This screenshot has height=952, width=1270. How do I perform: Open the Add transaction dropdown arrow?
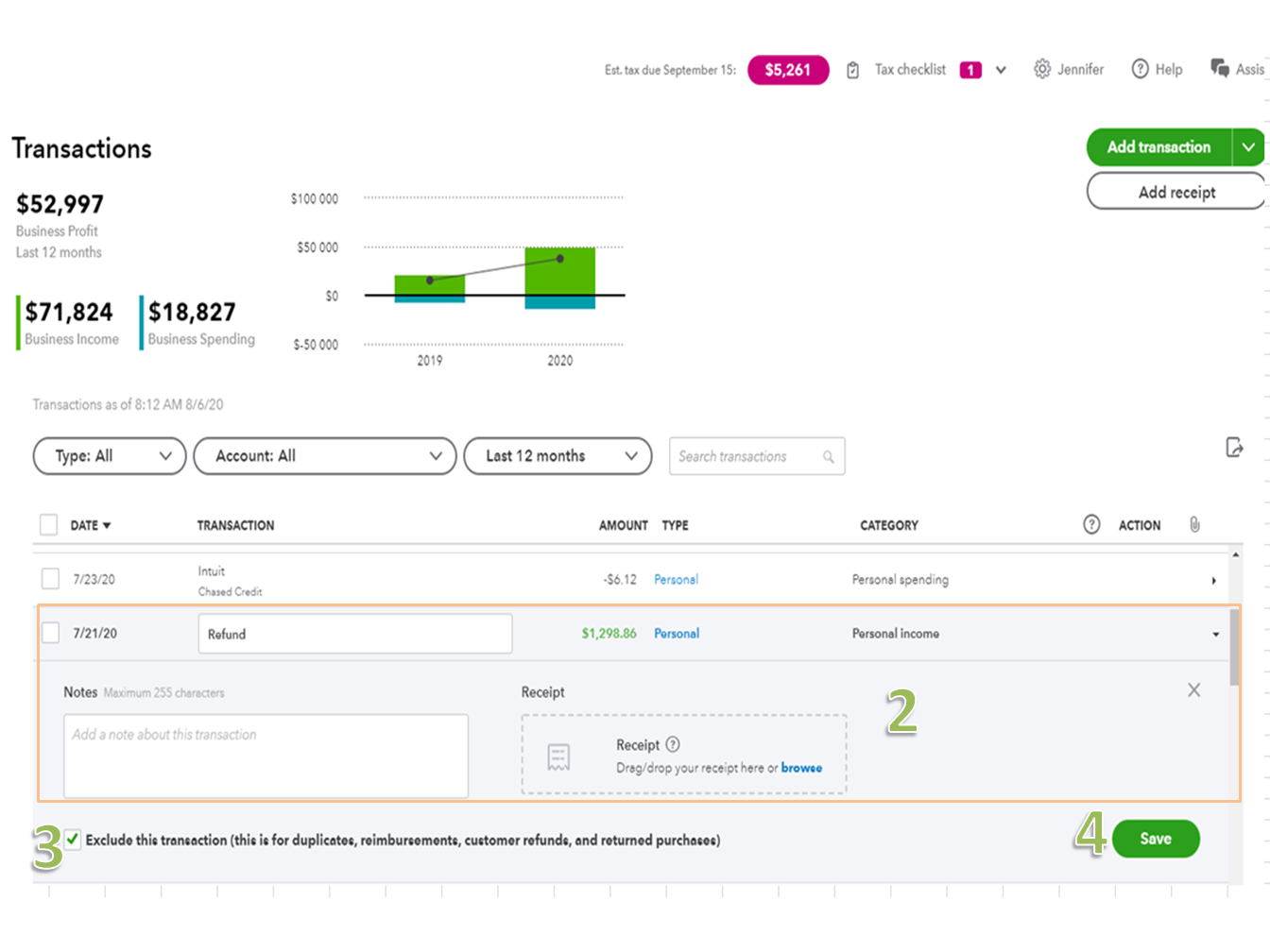point(1249,147)
